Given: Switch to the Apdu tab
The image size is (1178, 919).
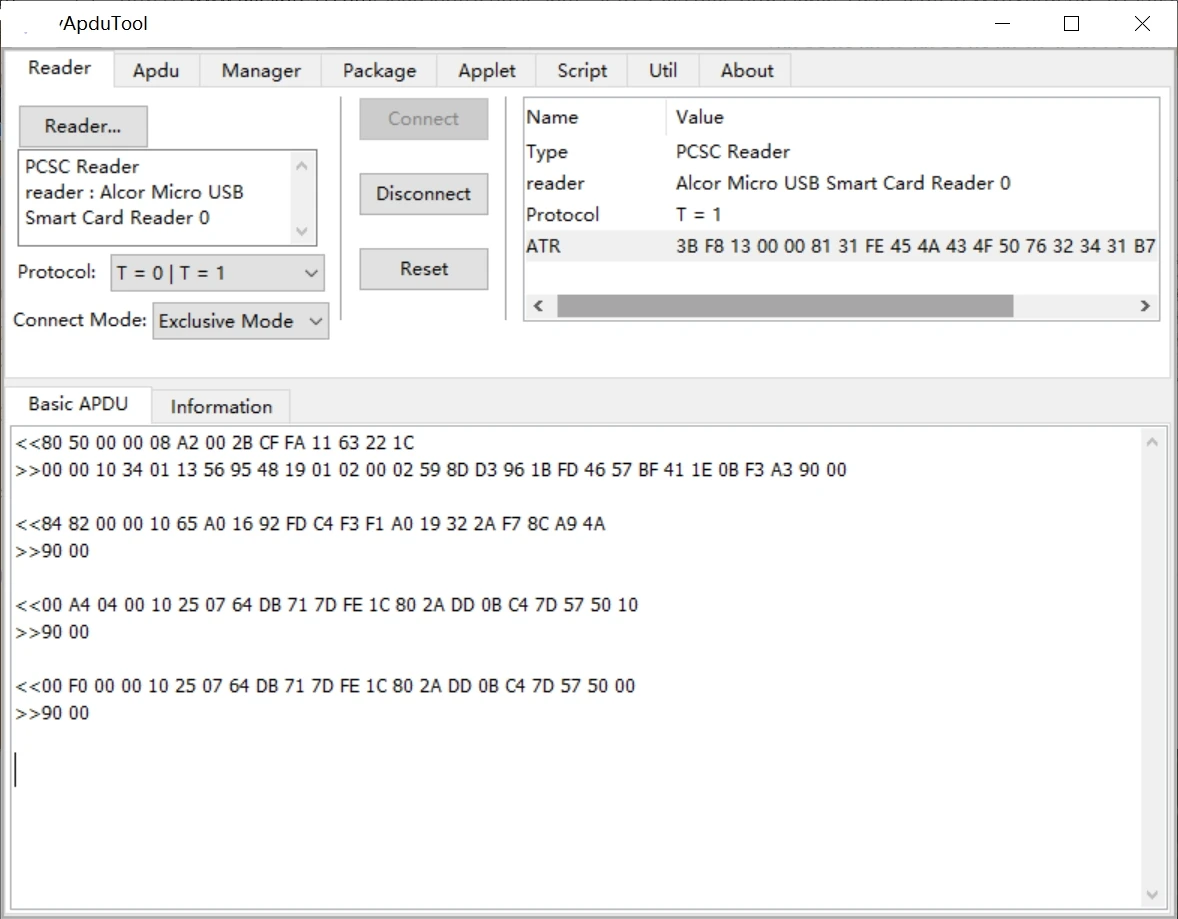Looking at the screenshot, I should click(156, 70).
